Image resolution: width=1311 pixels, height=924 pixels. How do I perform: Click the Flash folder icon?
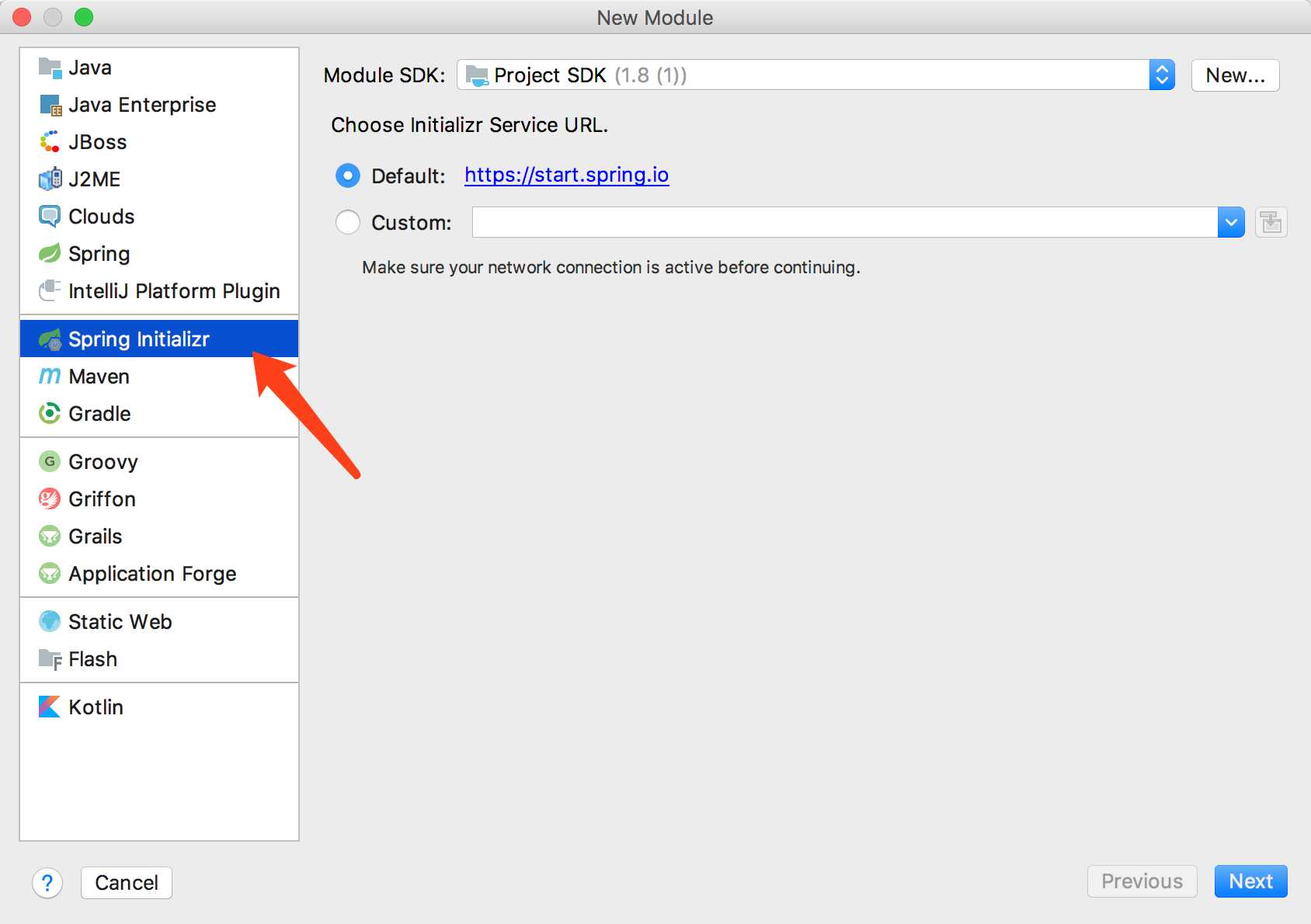(50, 659)
